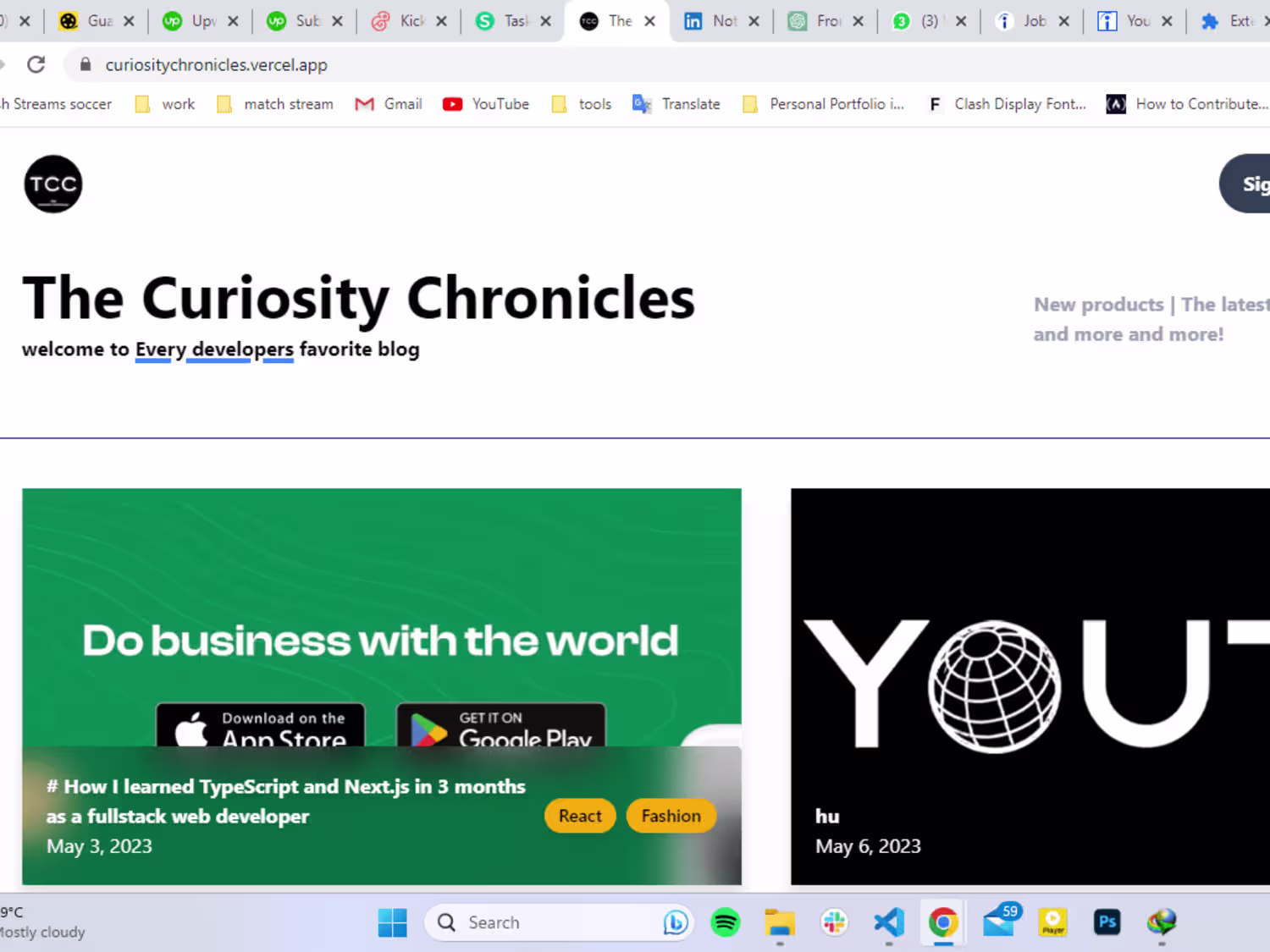
Task: Close the active The Curiosity Chronicles tab
Action: click(649, 21)
